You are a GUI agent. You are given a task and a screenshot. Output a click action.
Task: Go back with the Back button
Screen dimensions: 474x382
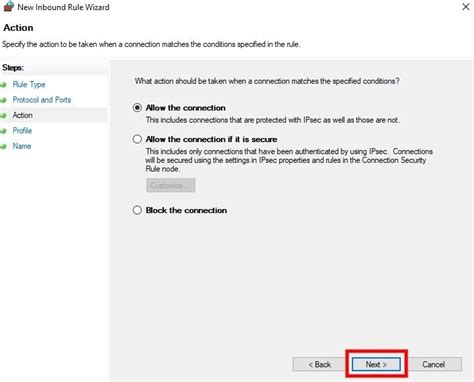pyautogui.click(x=319, y=364)
